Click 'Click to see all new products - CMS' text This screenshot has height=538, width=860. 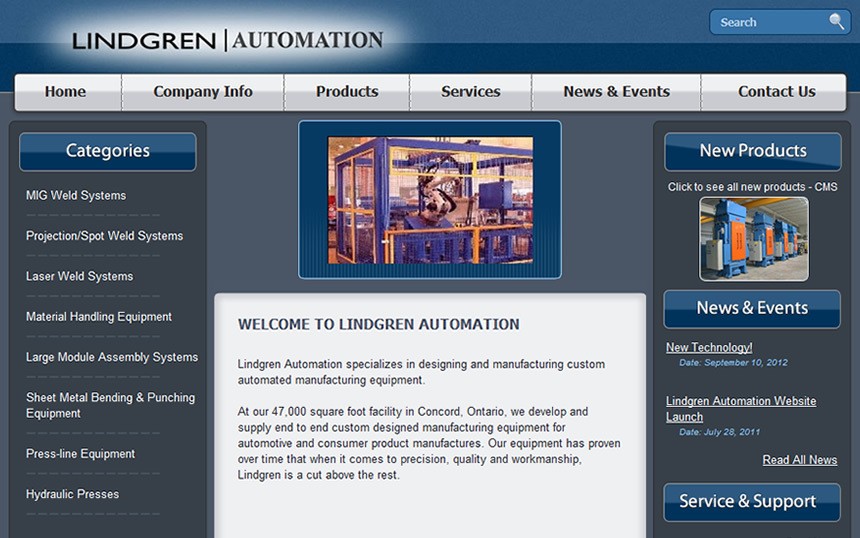pos(752,187)
